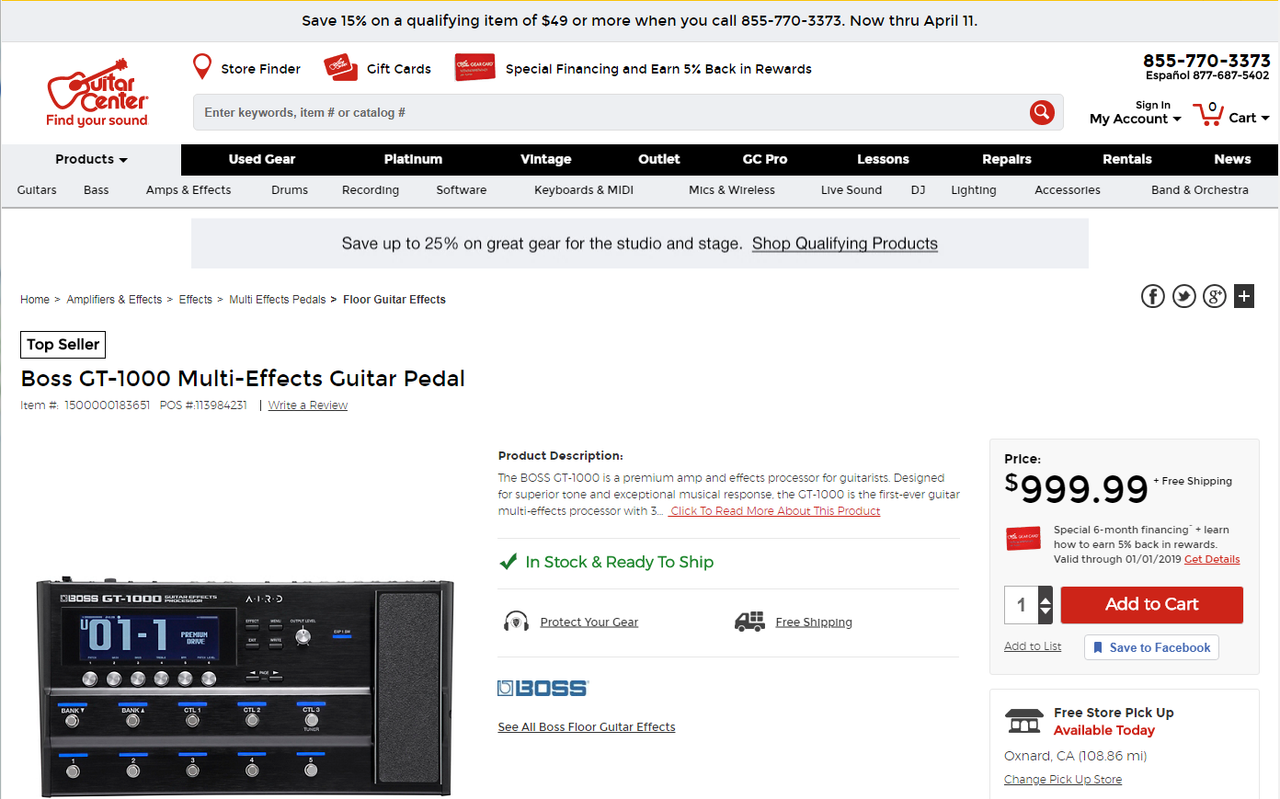
Task: Open Drums category
Action: (x=290, y=190)
